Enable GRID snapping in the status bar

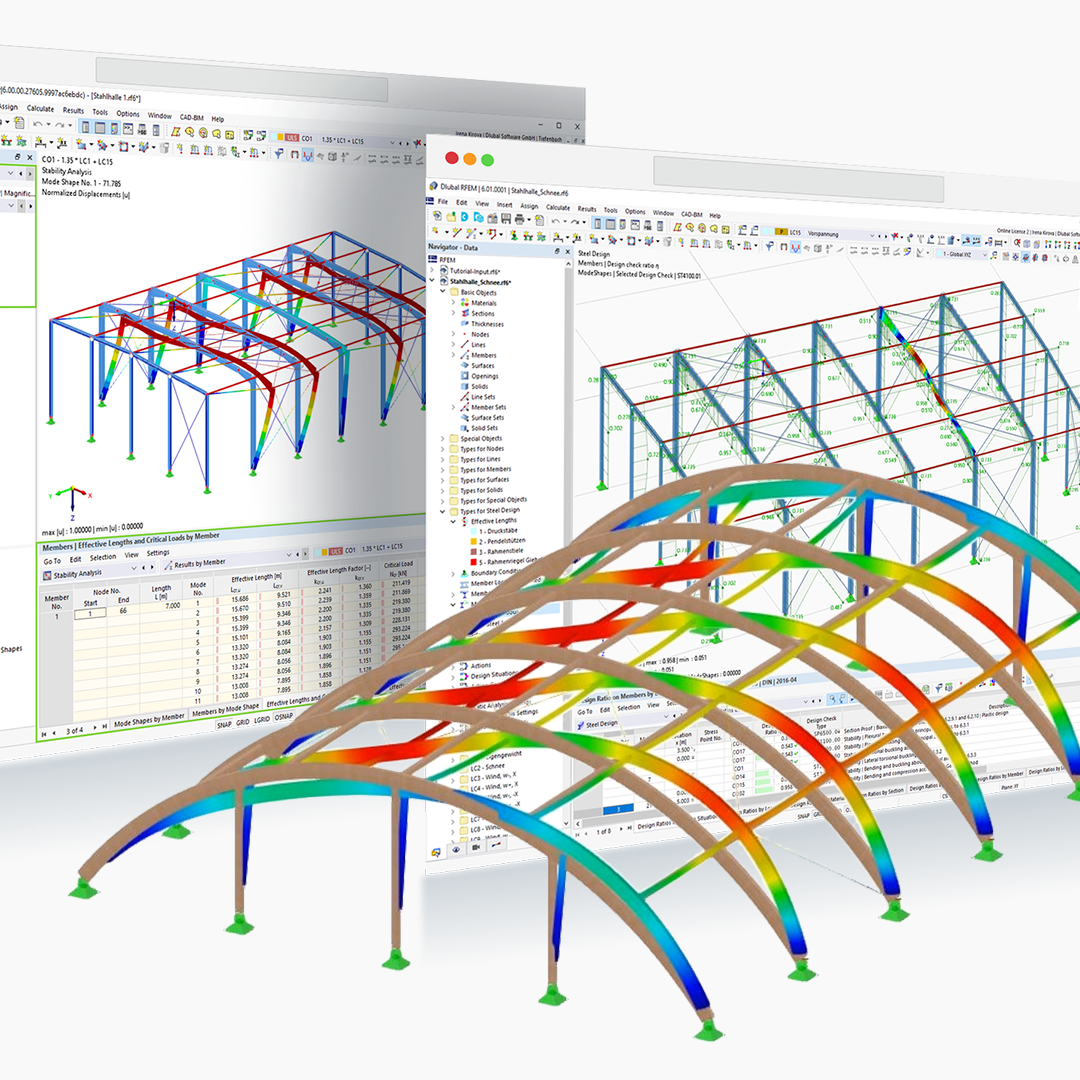(x=242, y=721)
